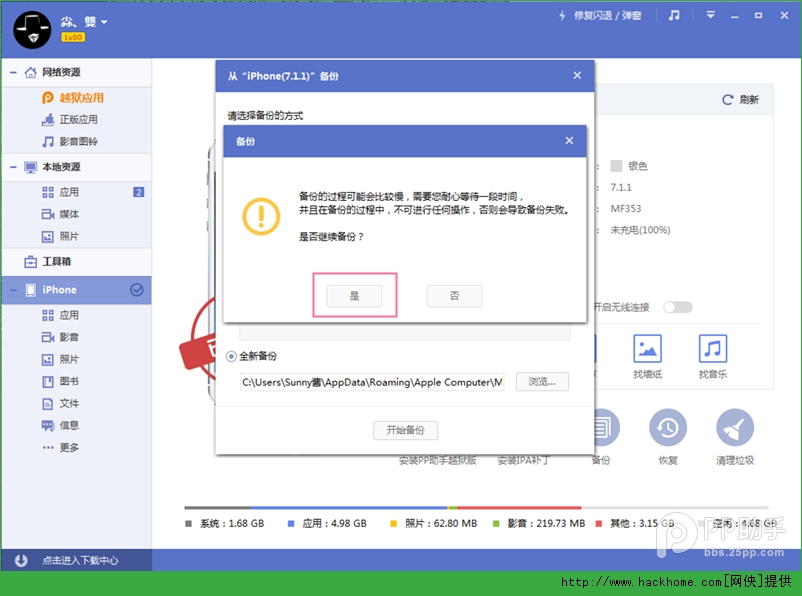
Task: Click the 刷新 refresh button
Action: coord(740,100)
